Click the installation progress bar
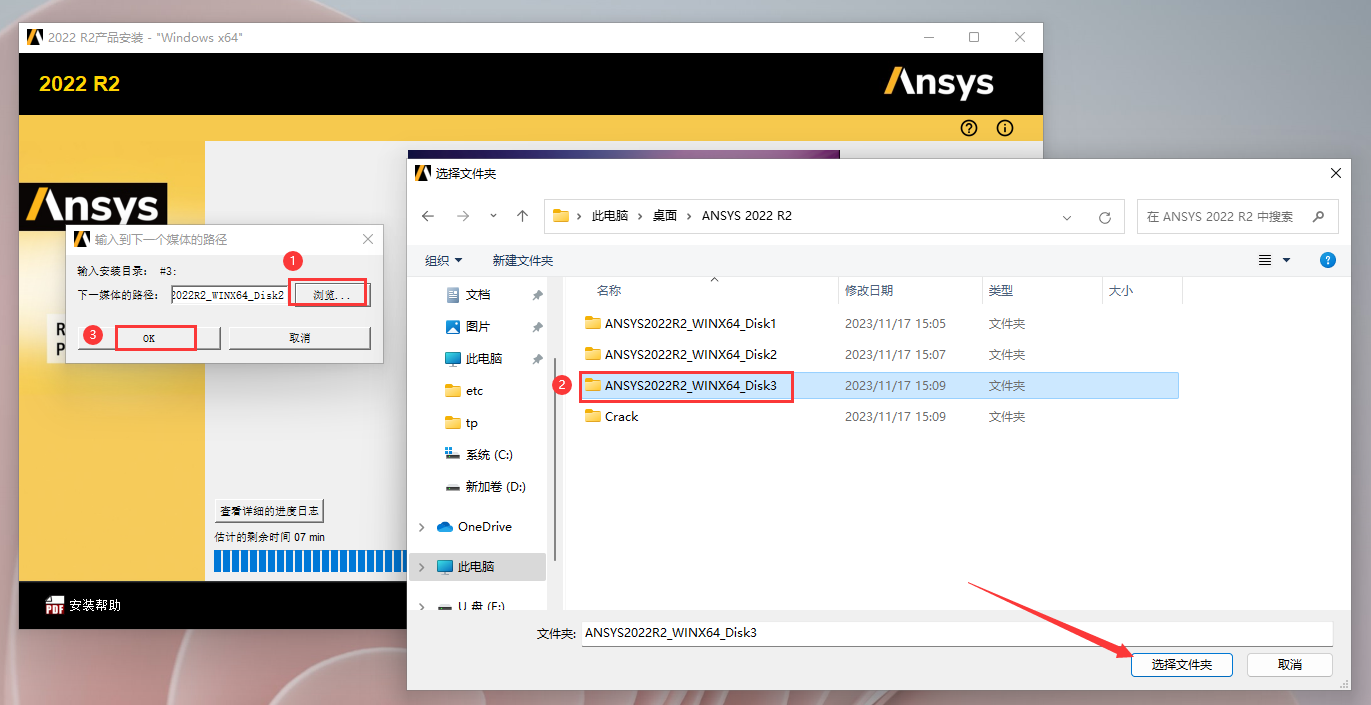The image size is (1371, 705). point(310,560)
